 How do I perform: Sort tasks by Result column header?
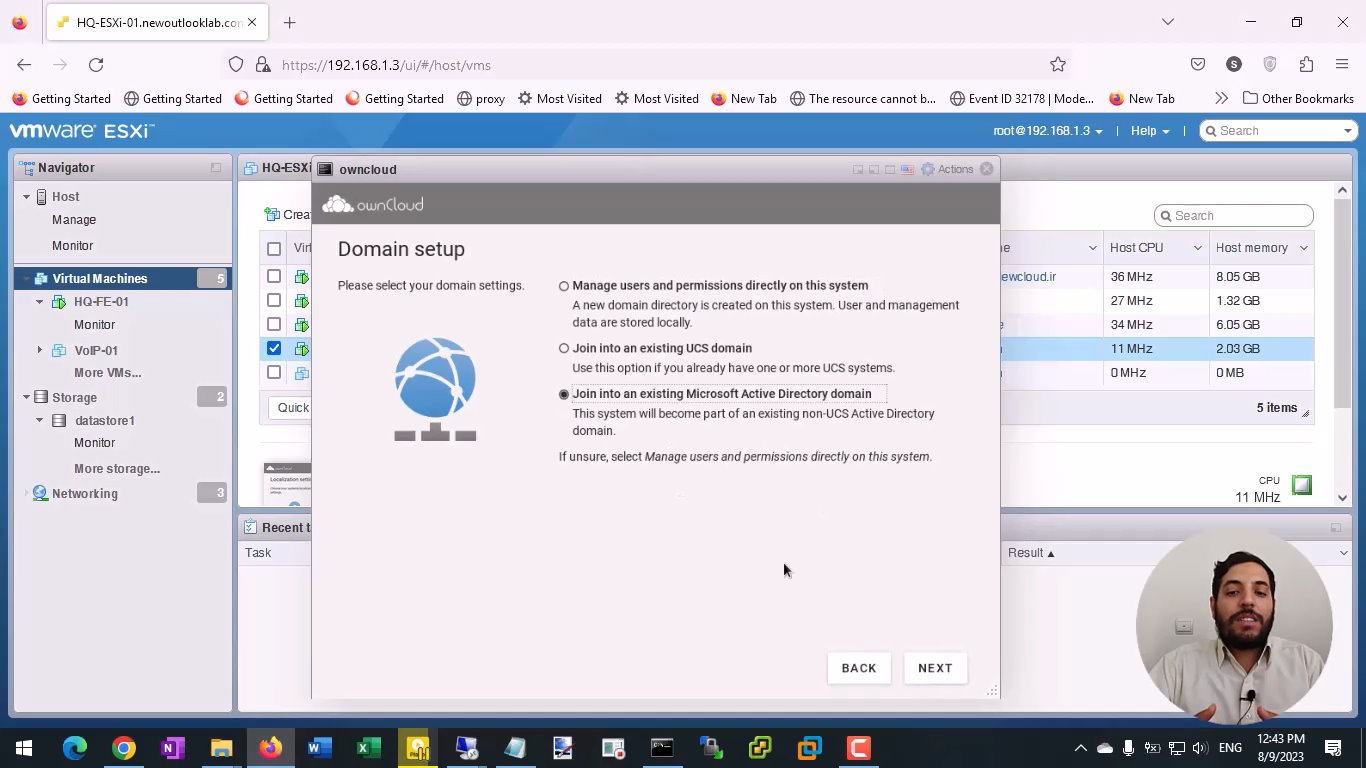pos(1031,553)
